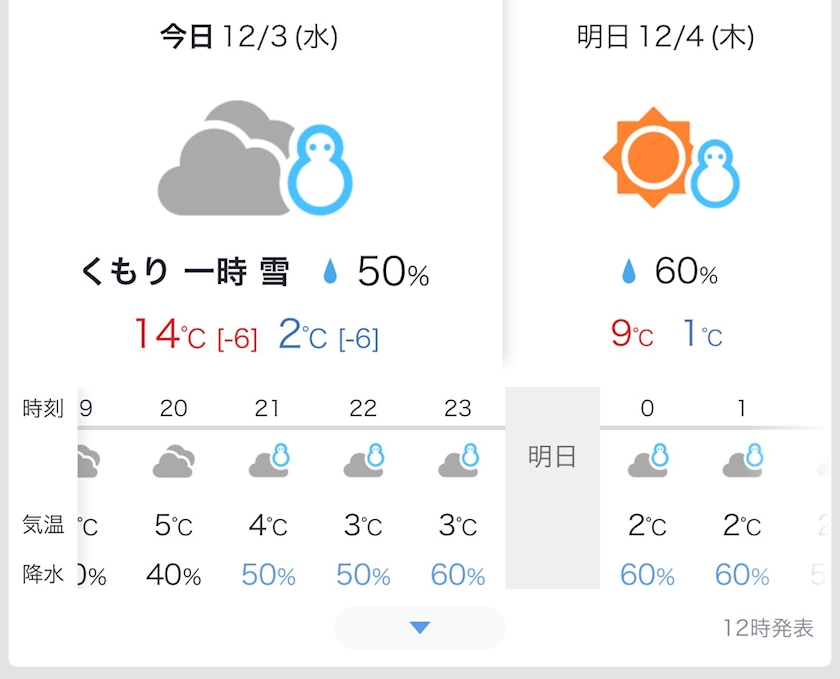Image resolution: width=840 pixels, height=679 pixels.
Task: Click tomorrow's sun and snowman icon
Action: pos(670,158)
